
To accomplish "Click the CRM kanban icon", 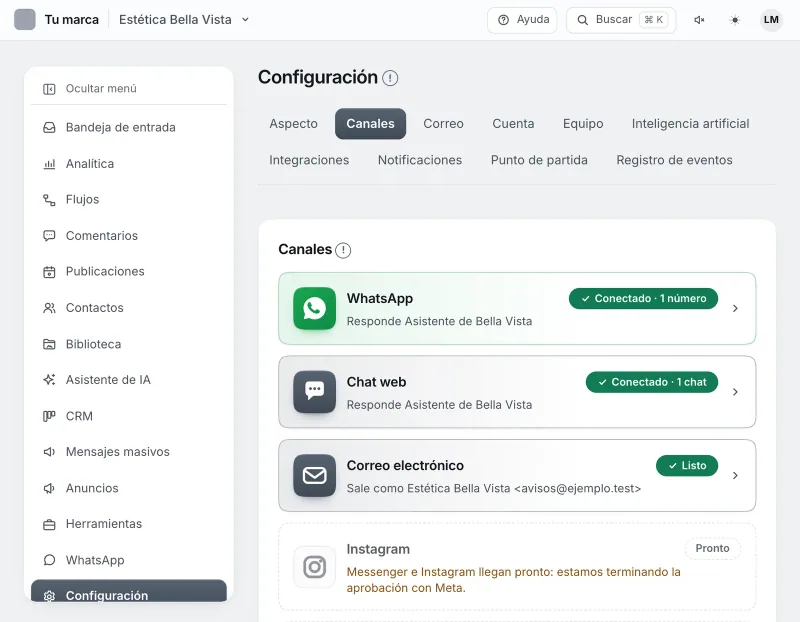I will click(49, 416).
